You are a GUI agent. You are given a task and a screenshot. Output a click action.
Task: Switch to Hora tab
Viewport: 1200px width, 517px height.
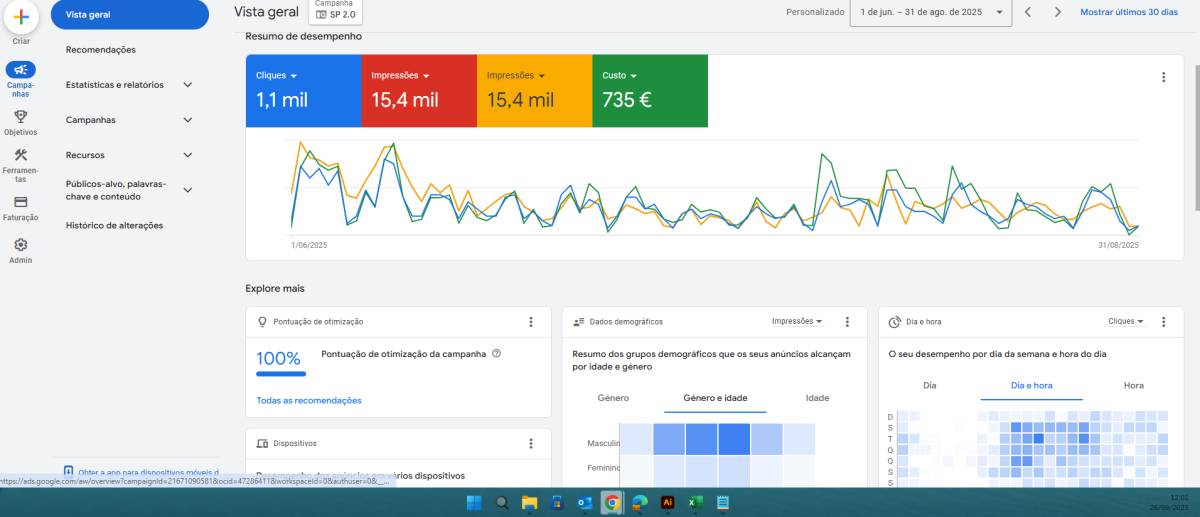[x=1133, y=385]
